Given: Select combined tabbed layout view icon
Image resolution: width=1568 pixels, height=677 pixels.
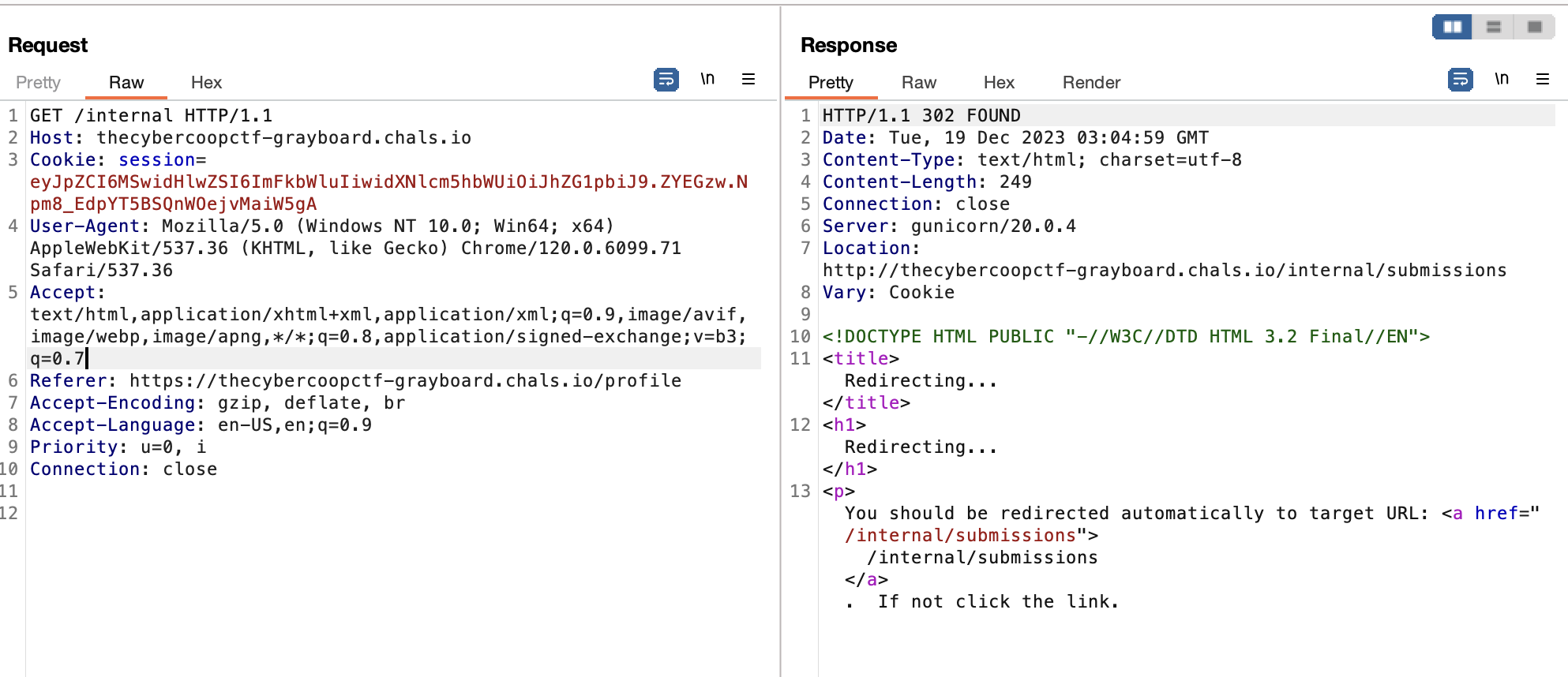Looking at the screenshot, I should coord(1534,27).
